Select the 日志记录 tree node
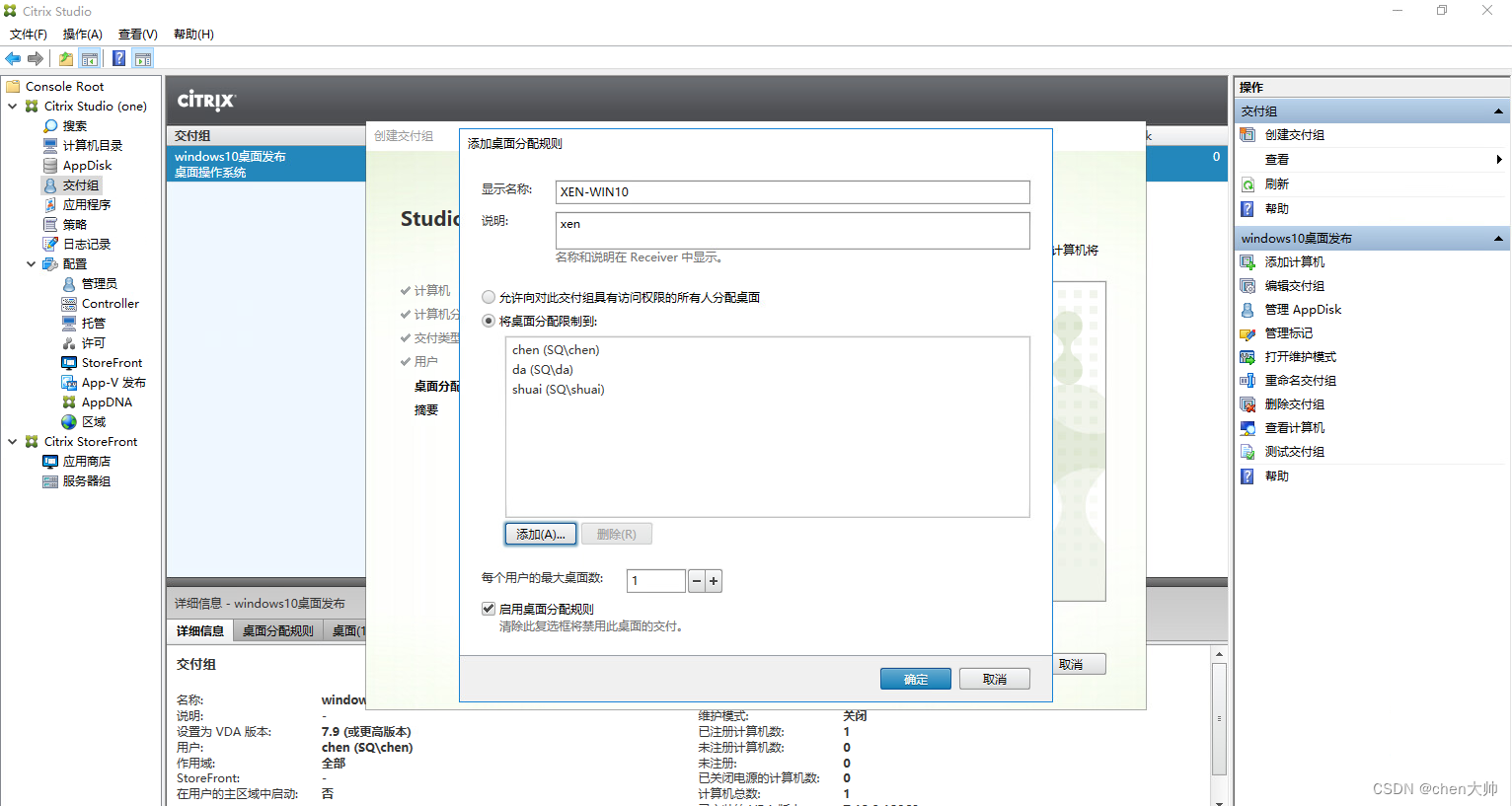This screenshot has height=806, width=1512. coord(87,244)
